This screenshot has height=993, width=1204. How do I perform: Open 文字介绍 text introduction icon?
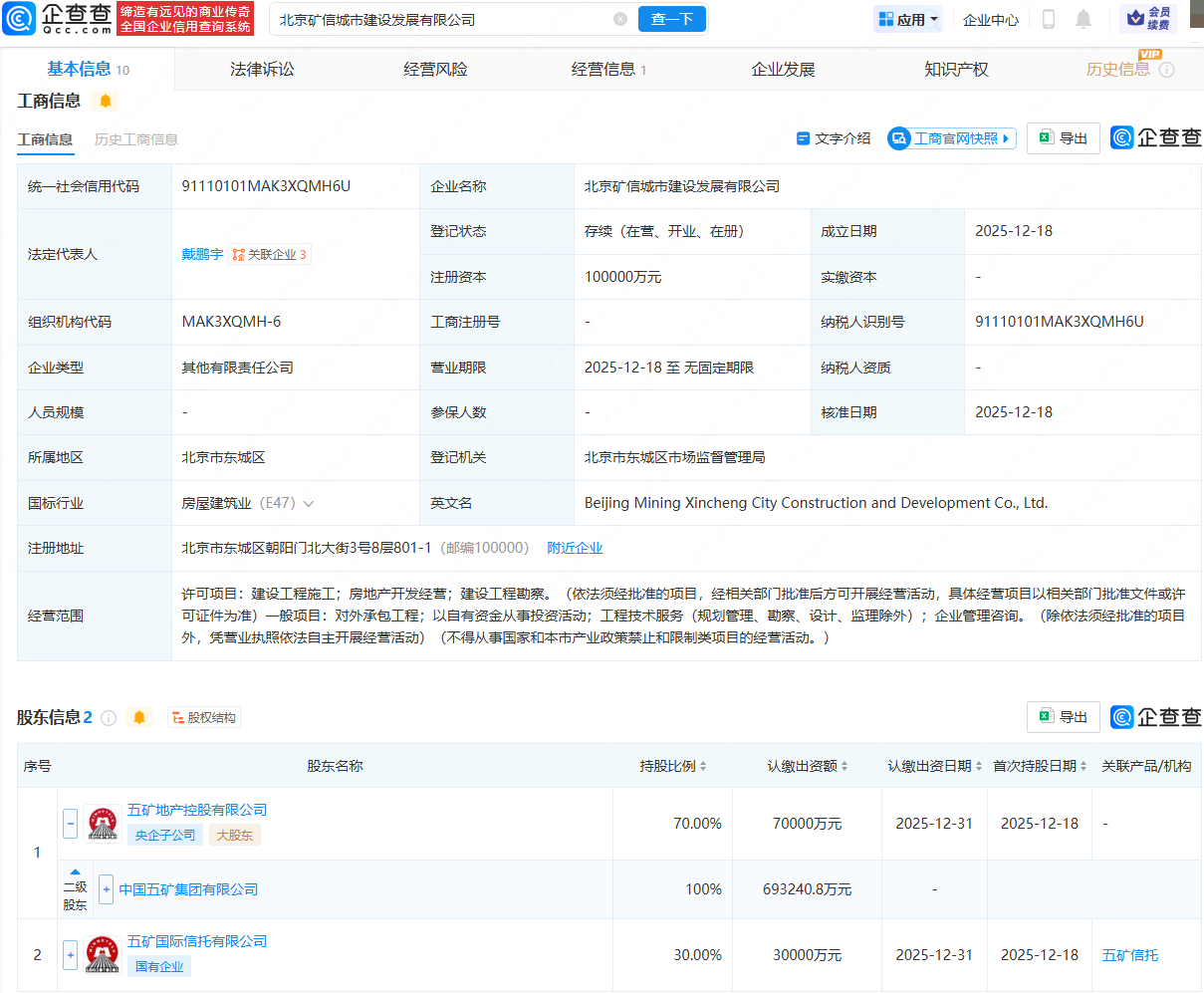pyautogui.click(x=805, y=138)
